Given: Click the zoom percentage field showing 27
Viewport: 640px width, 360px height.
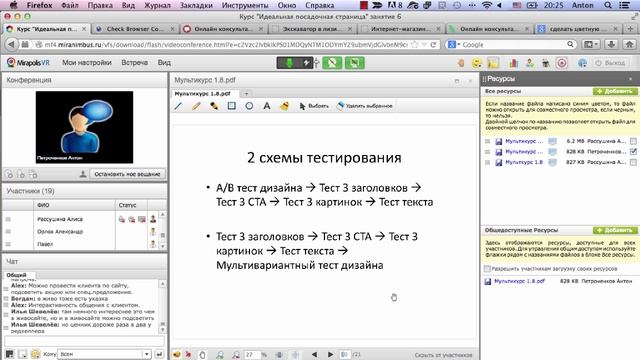Looking at the screenshot, I should tap(252, 354).
